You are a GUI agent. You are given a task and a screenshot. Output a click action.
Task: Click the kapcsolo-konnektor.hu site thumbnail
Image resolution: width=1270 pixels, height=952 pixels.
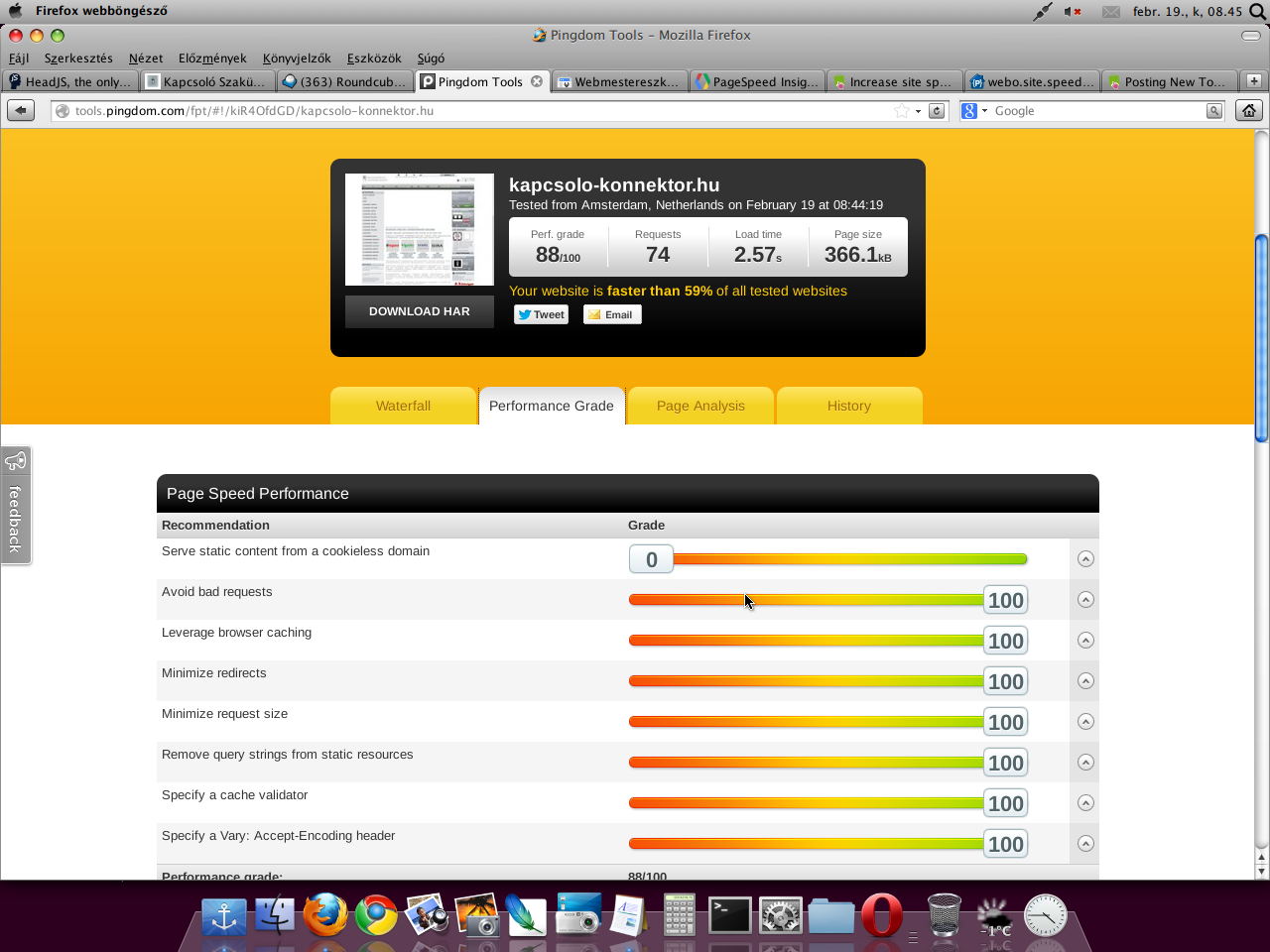[420, 230]
